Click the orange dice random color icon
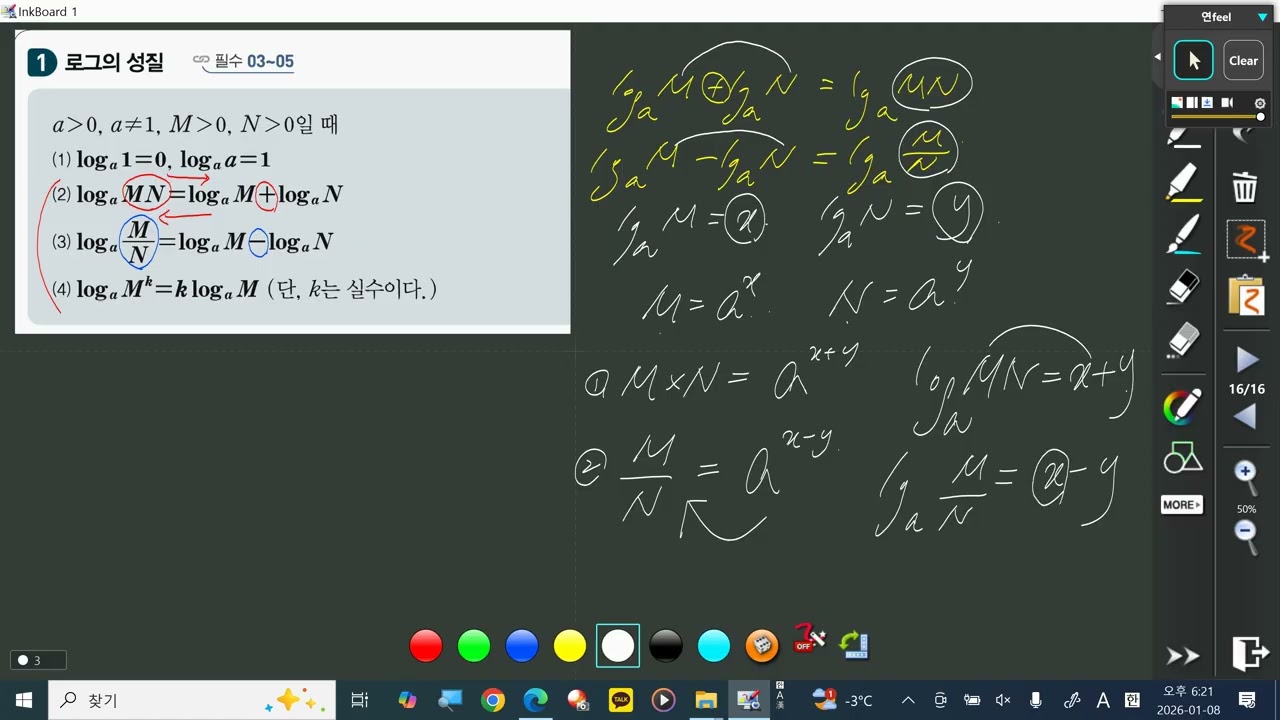Image resolution: width=1280 pixels, height=720 pixels. (x=762, y=646)
